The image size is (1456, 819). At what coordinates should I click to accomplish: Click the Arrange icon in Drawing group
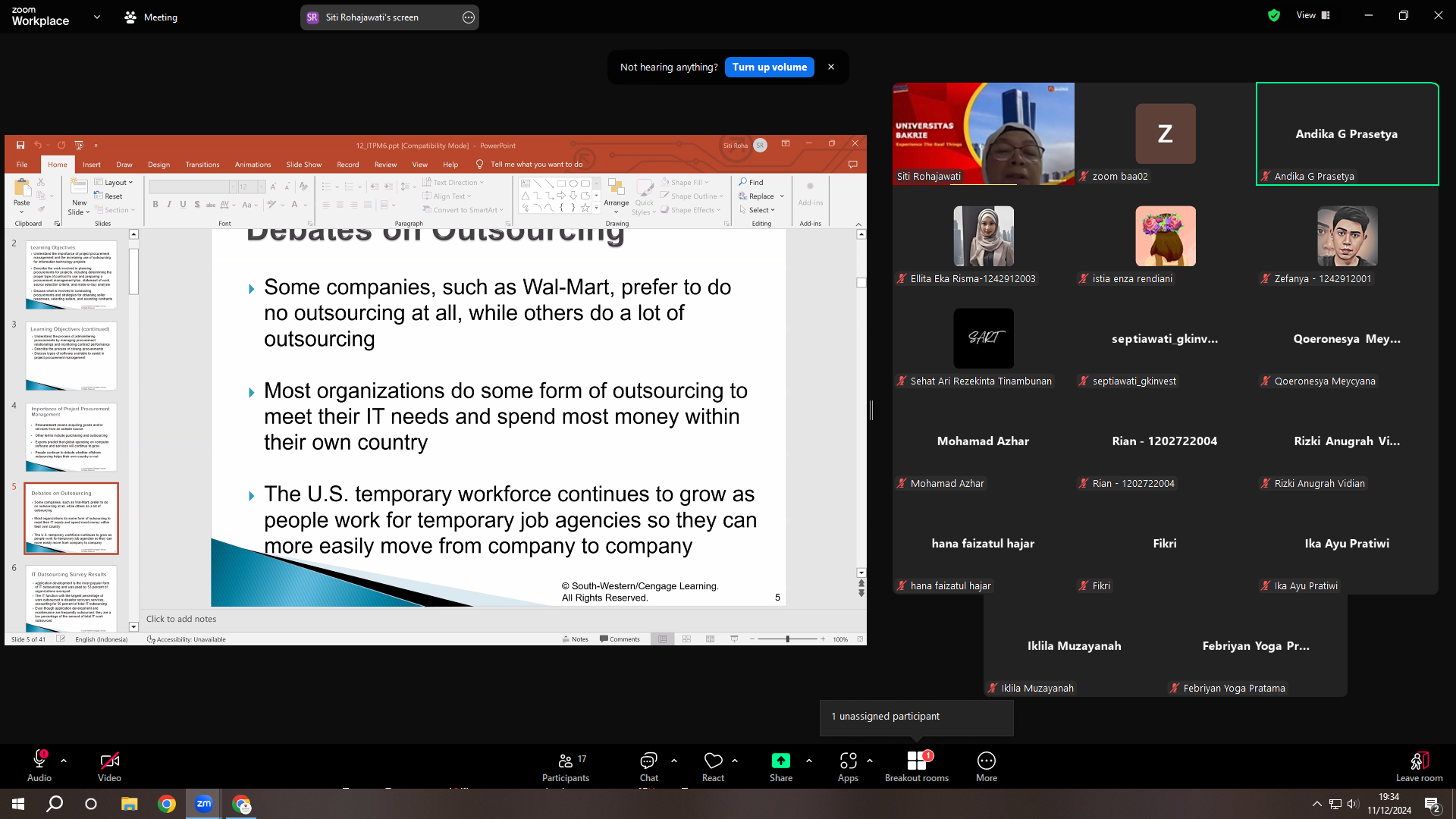point(617,188)
